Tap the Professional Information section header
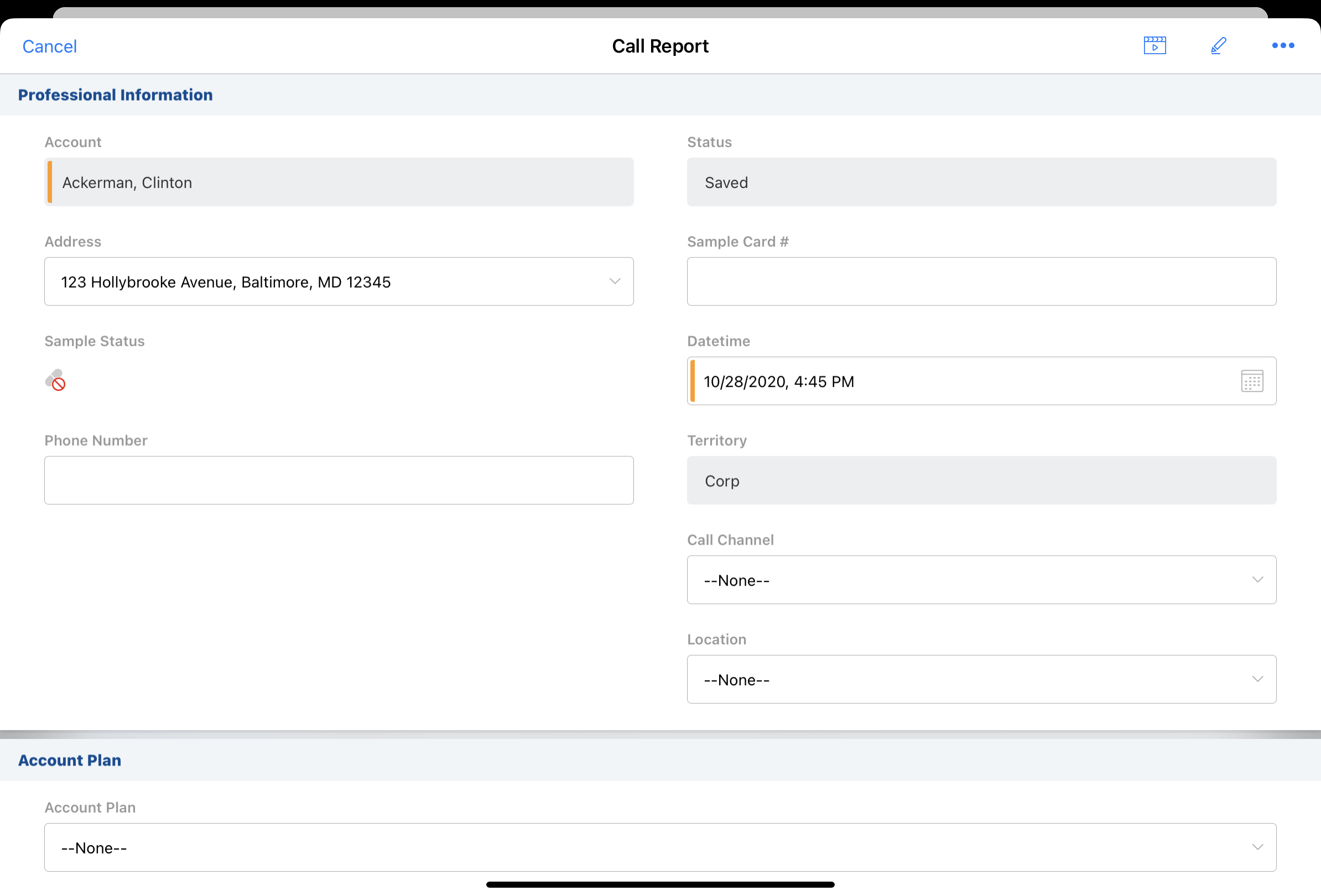The width and height of the screenshot is (1321, 896). (116, 95)
